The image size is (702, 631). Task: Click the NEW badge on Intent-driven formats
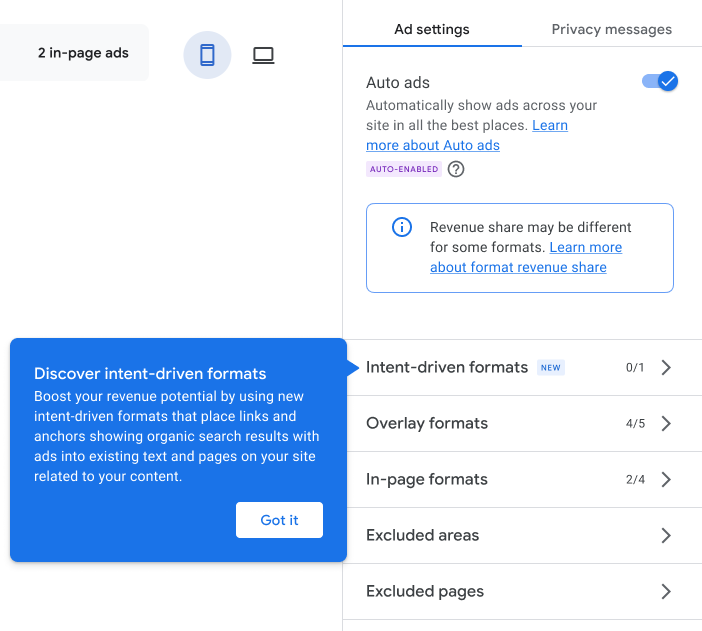click(x=551, y=368)
